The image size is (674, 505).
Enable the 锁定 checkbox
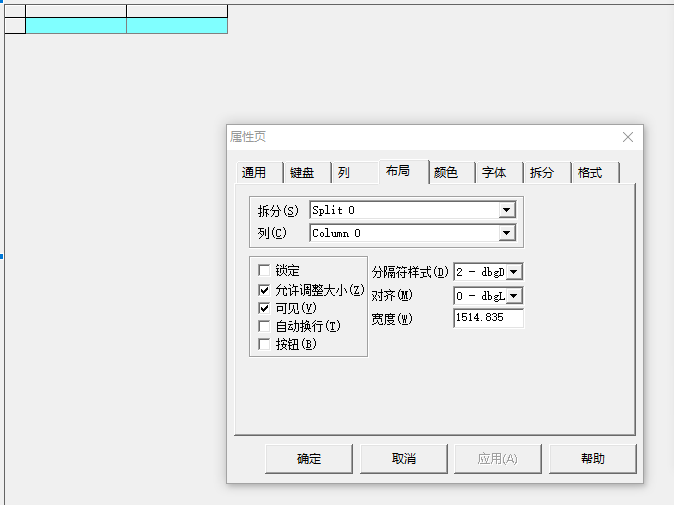click(264, 270)
